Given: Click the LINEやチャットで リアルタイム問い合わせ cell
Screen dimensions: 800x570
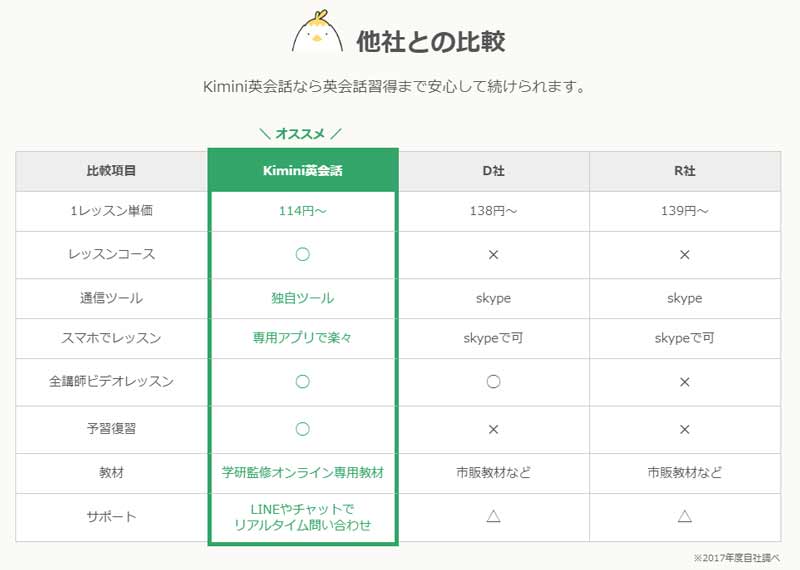Looking at the screenshot, I should pyautogui.click(x=303, y=517).
